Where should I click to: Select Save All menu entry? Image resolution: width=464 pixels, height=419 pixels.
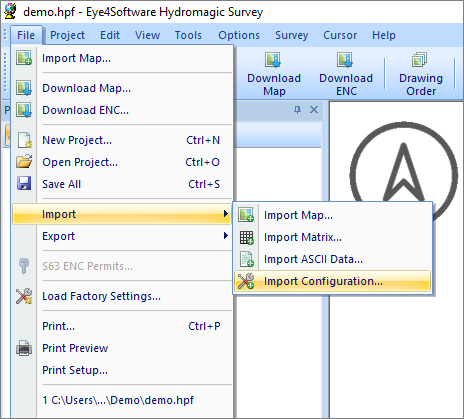click(122, 184)
